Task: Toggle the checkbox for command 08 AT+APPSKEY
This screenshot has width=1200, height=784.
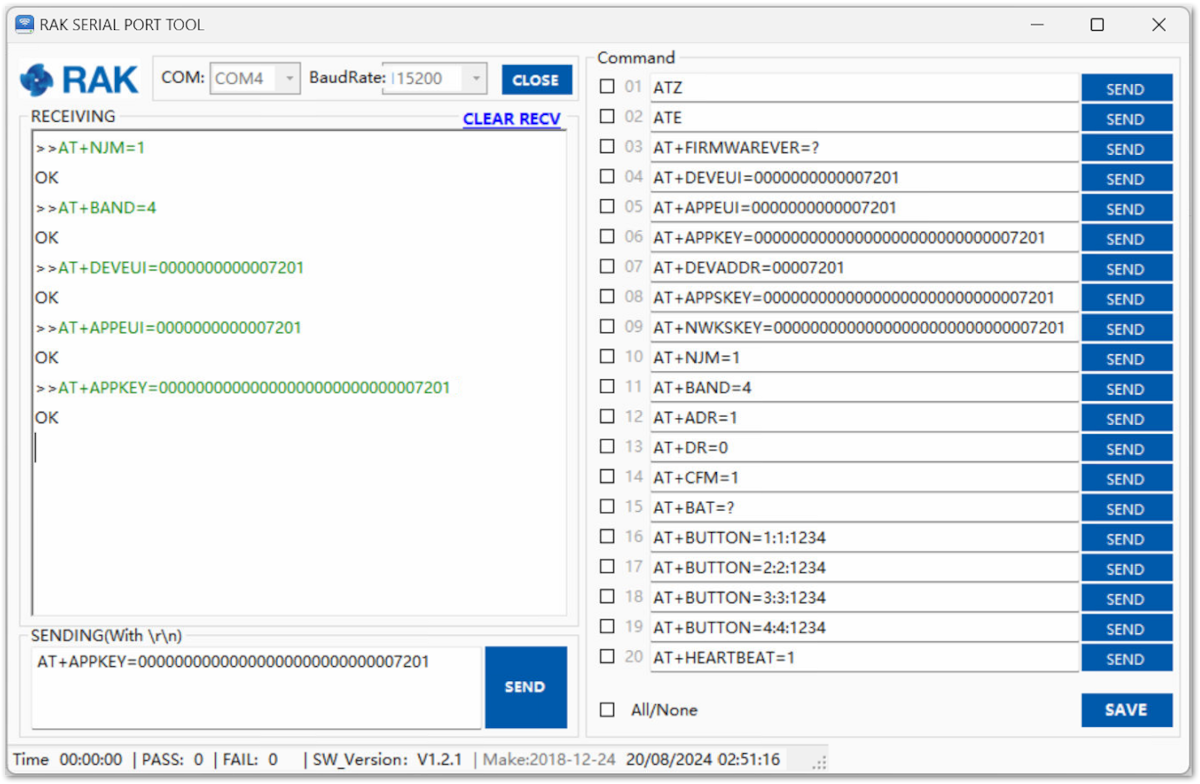Action: coord(607,297)
